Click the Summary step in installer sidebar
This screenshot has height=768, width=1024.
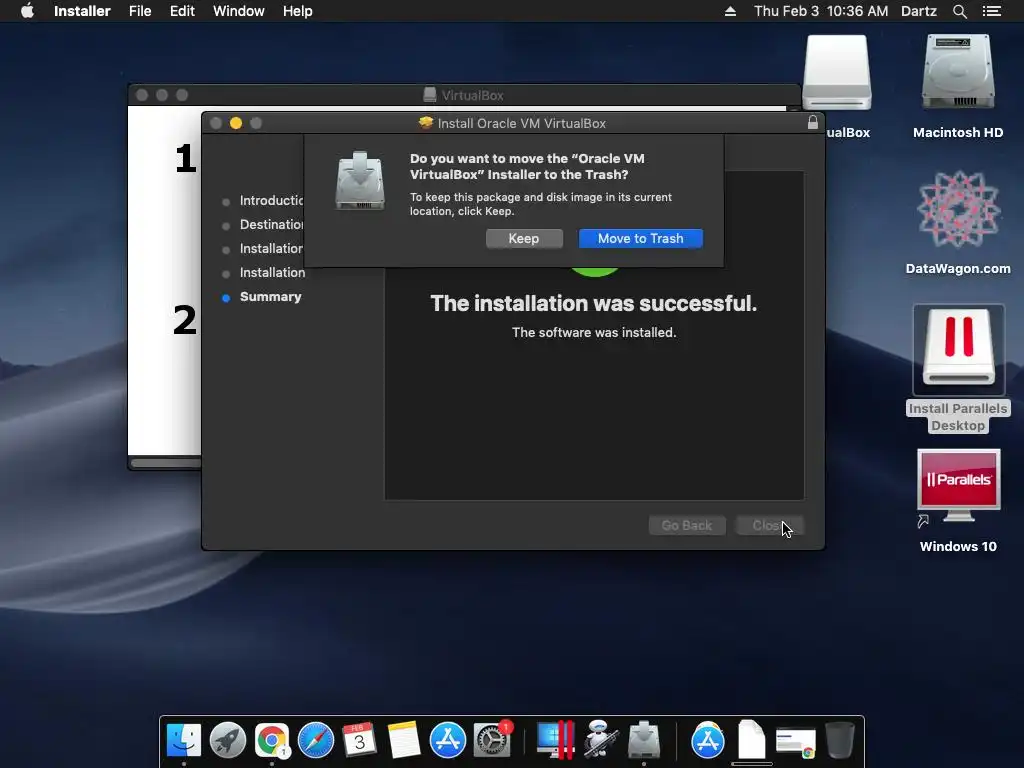270,296
